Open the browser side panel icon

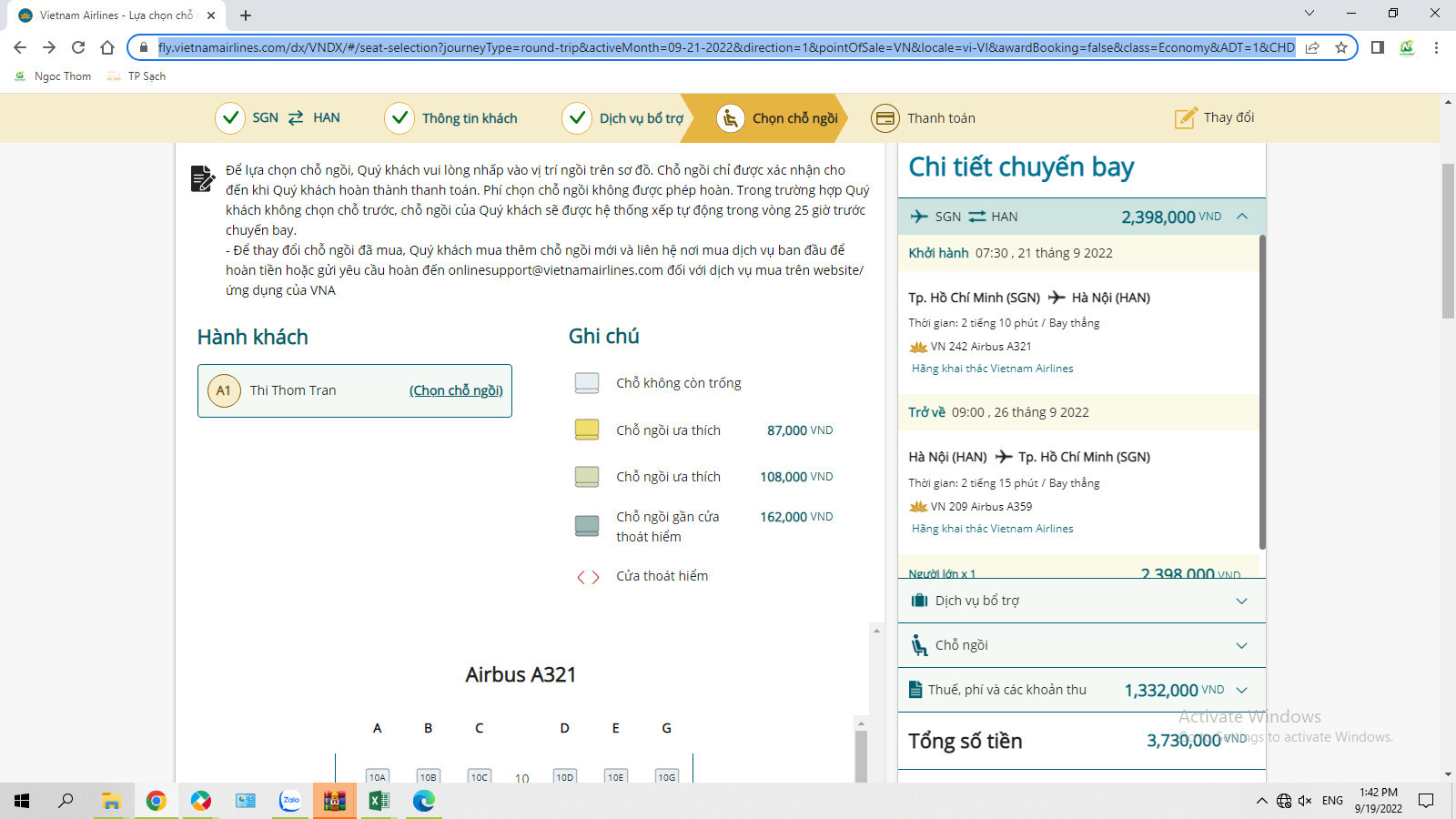click(x=1378, y=47)
